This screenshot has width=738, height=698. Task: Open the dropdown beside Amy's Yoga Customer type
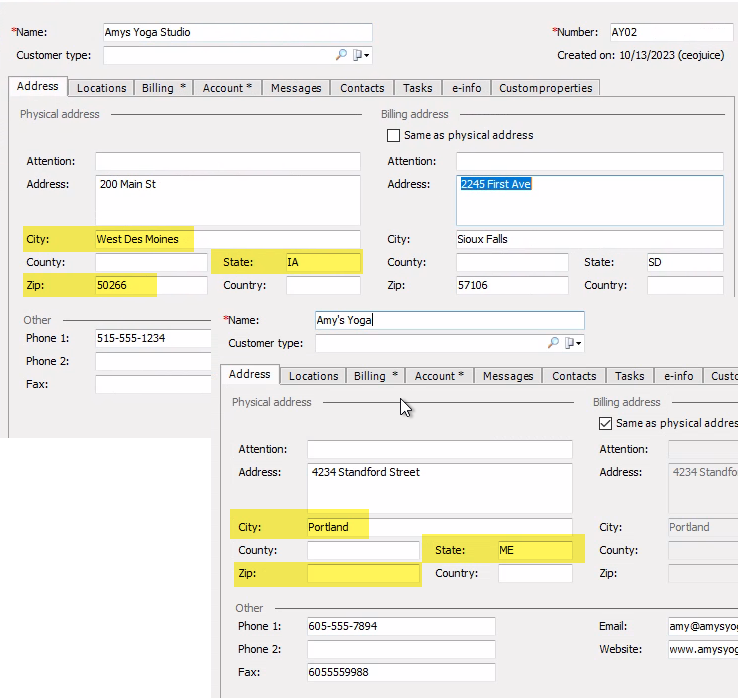[573, 343]
